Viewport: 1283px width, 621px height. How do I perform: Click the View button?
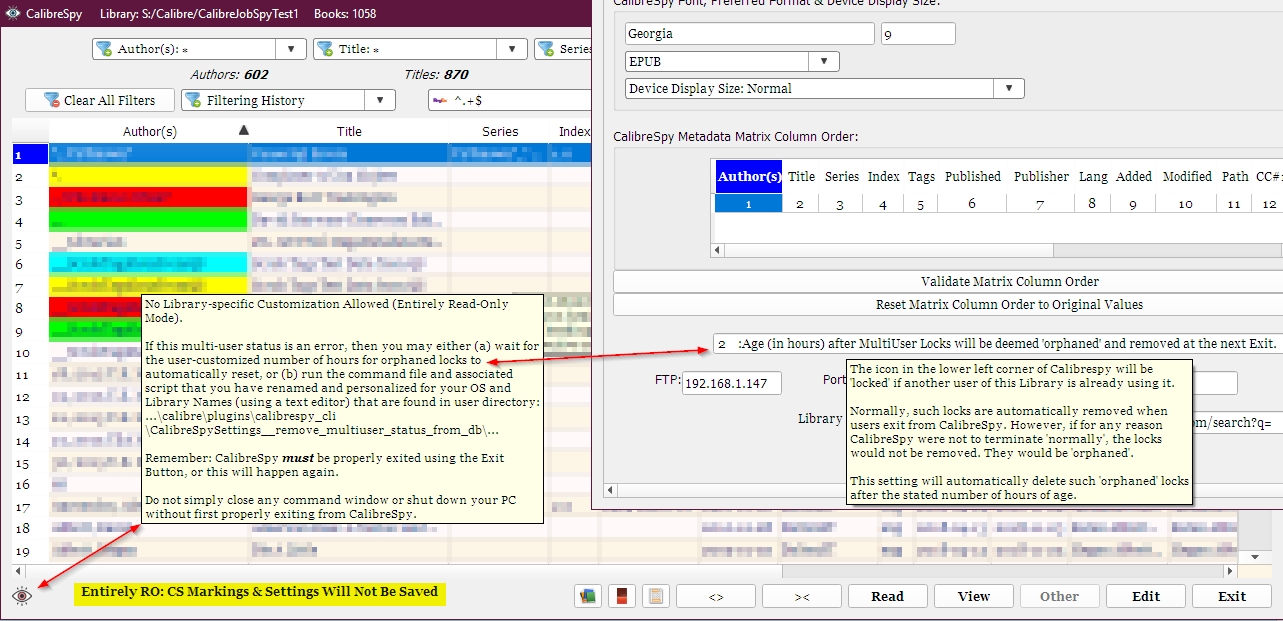pos(974,596)
